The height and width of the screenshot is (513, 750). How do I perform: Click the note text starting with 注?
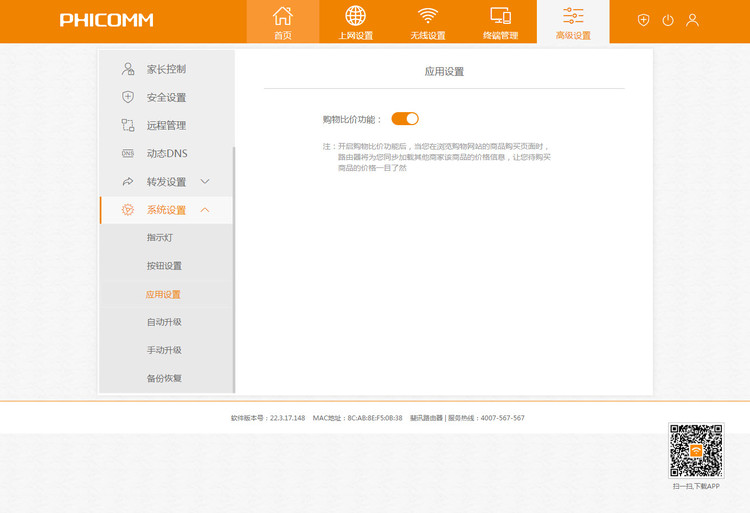coord(436,157)
